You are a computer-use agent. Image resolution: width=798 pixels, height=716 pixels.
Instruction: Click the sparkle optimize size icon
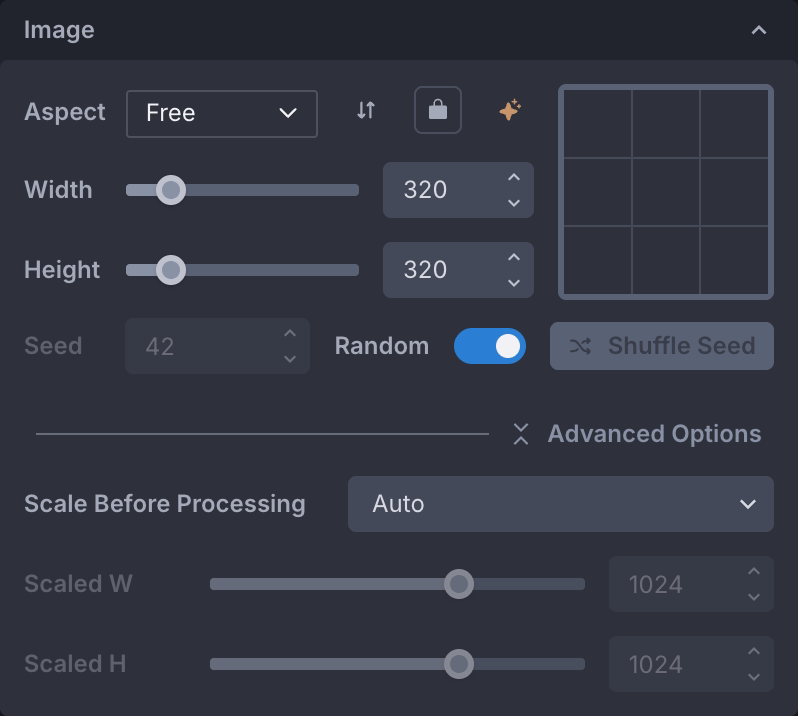pyautogui.click(x=510, y=111)
